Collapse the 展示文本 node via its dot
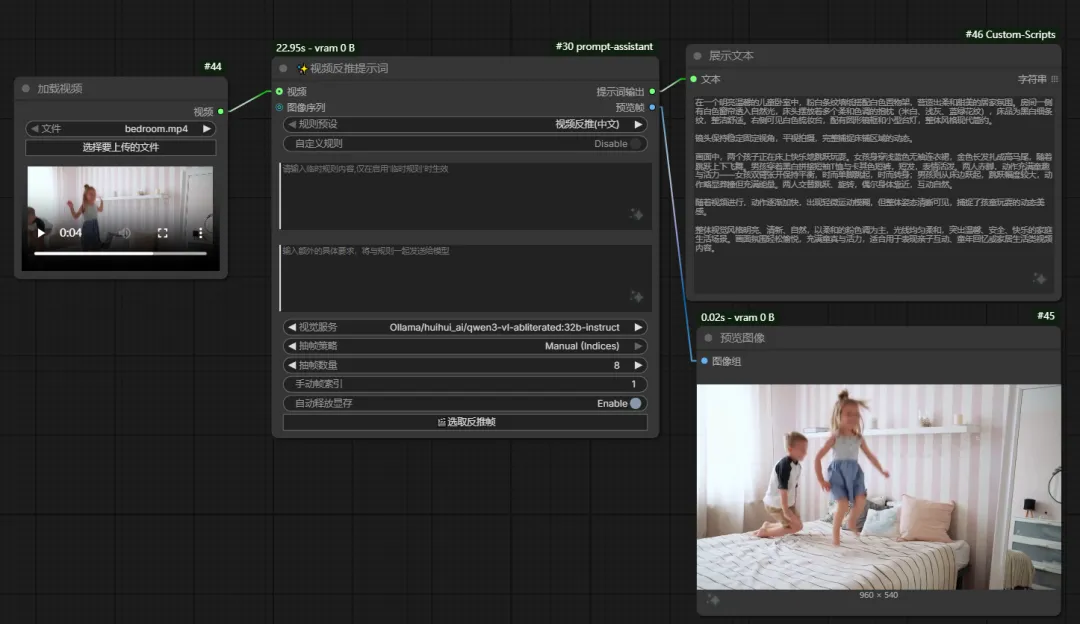Viewport: 1080px width, 624px height. tap(697, 56)
